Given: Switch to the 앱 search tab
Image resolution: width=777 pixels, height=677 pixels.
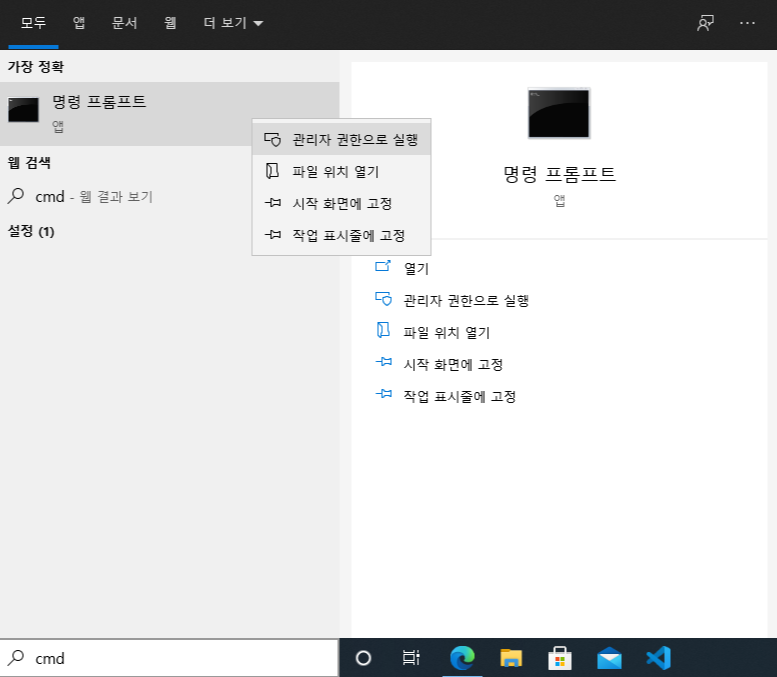Looking at the screenshot, I should click(x=79, y=23).
